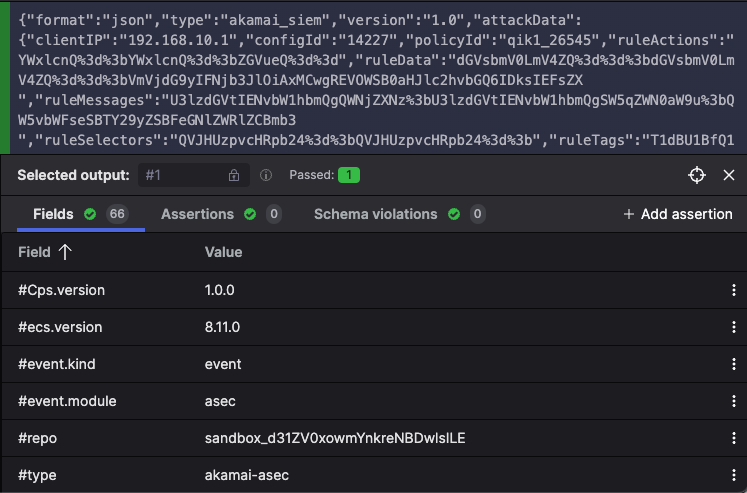This screenshot has width=747, height=493.
Task: Open options menu for #ecs.version row
Action: [731, 327]
